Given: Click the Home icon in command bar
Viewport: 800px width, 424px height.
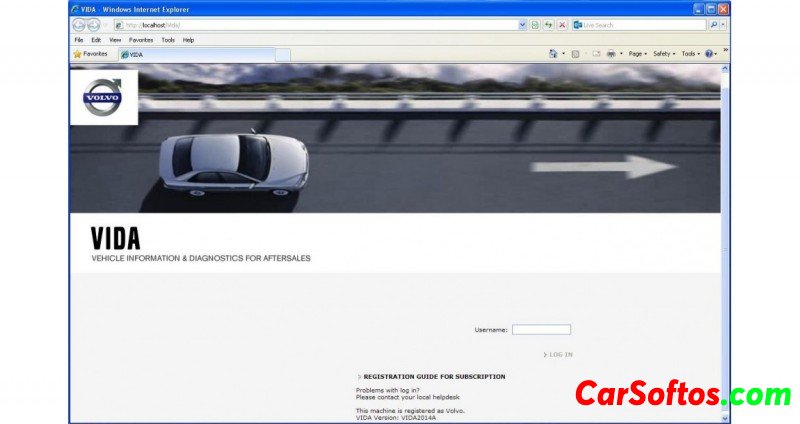Looking at the screenshot, I should click(553, 54).
